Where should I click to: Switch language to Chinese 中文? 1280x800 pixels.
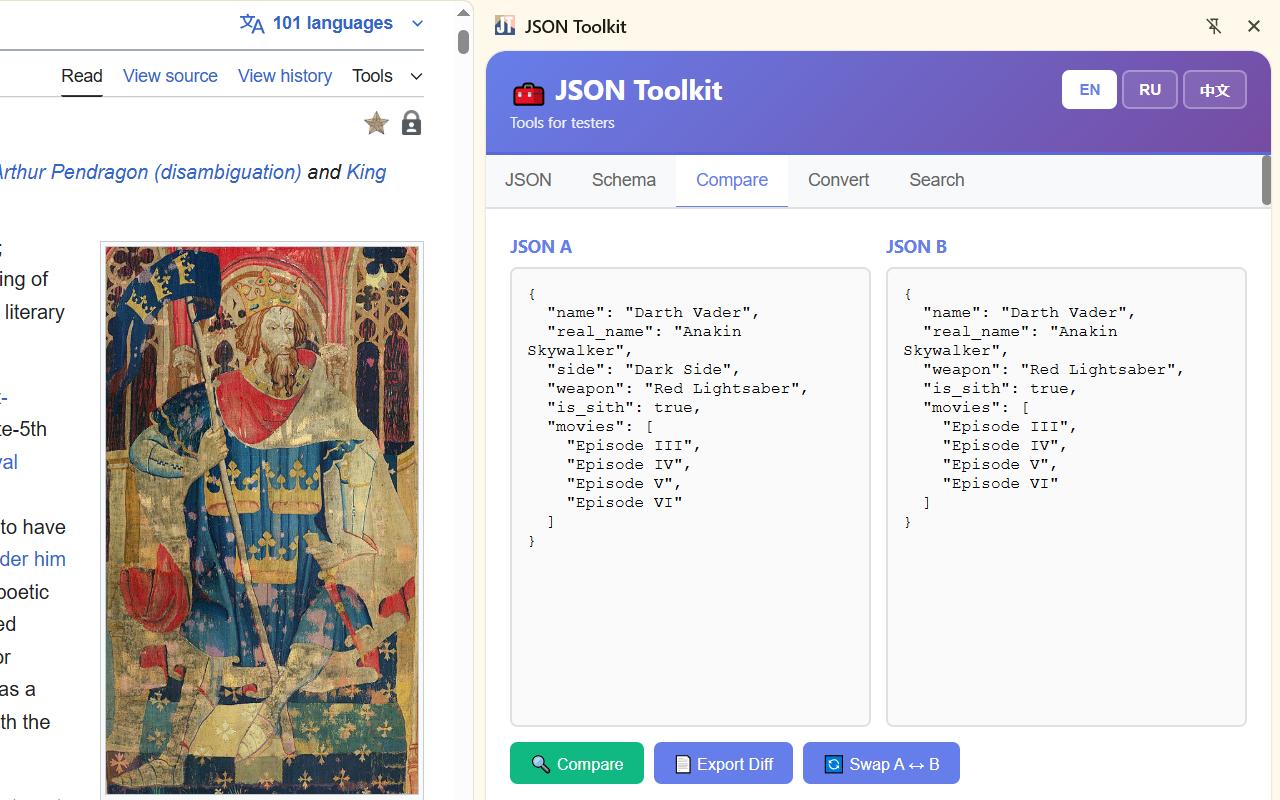pos(1215,90)
